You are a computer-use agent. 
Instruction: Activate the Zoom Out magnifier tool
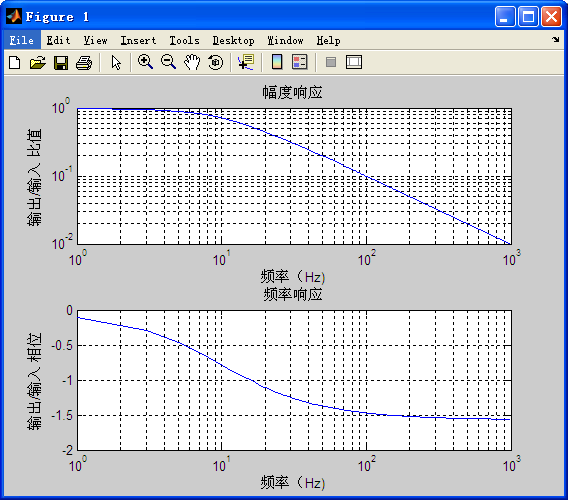pos(168,62)
